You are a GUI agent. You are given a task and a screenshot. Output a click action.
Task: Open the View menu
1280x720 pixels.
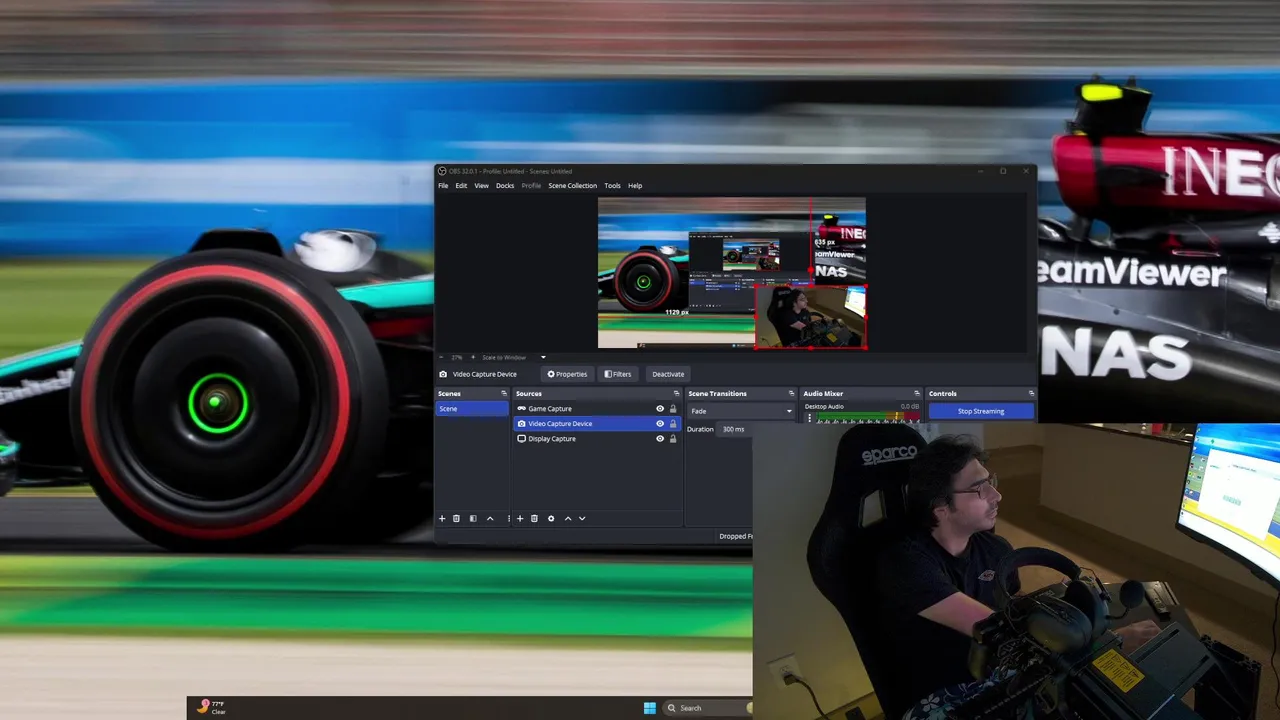[x=481, y=185]
